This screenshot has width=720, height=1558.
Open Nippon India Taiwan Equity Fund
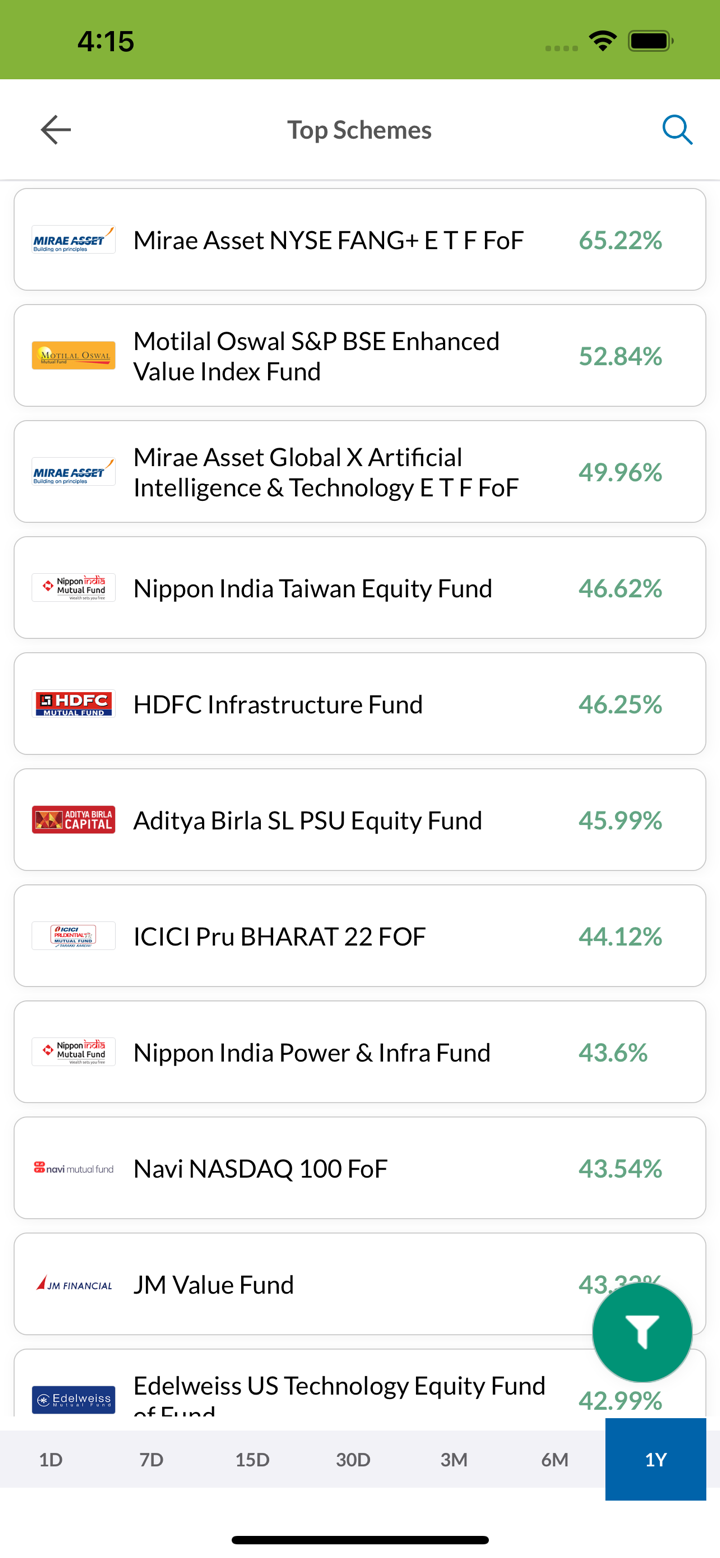(x=313, y=588)
